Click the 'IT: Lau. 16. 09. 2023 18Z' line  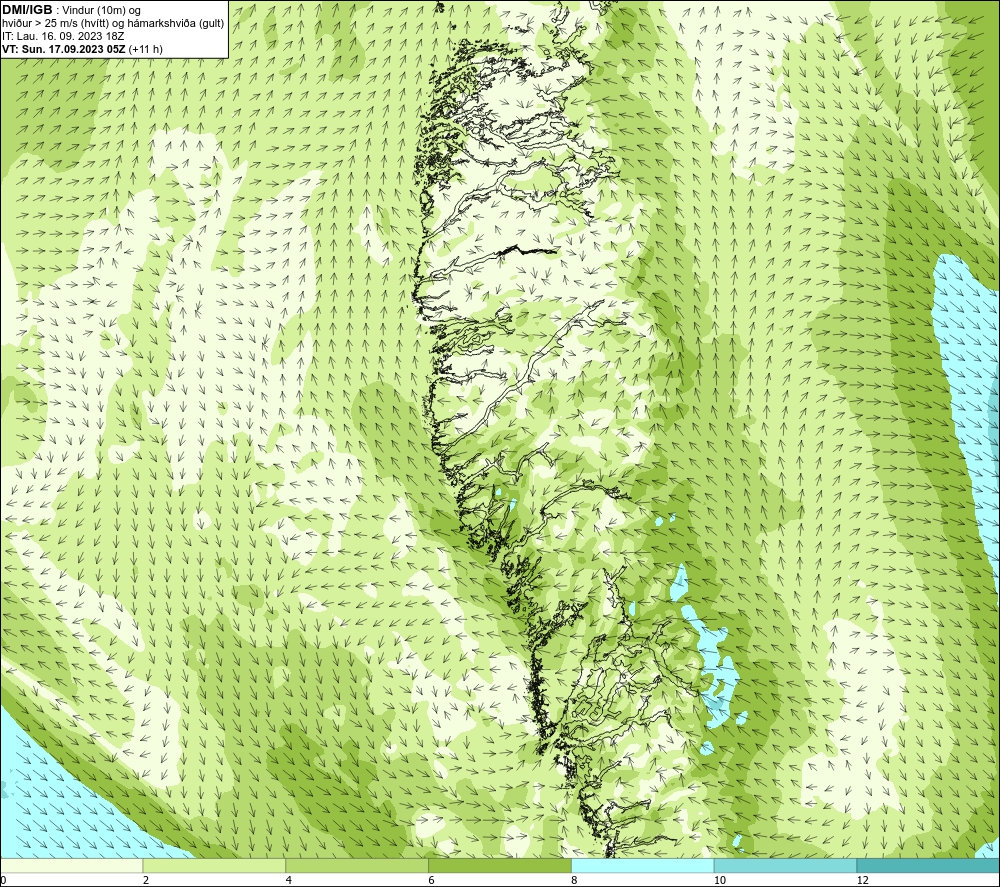[63, 36]
